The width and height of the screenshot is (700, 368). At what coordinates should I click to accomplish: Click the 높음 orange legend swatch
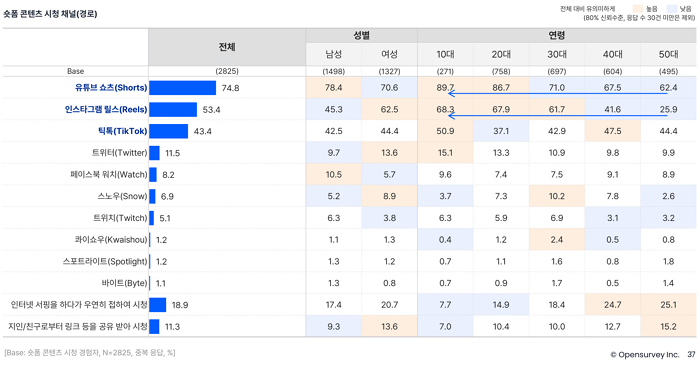pyautogui.click(x=638, y=8)
